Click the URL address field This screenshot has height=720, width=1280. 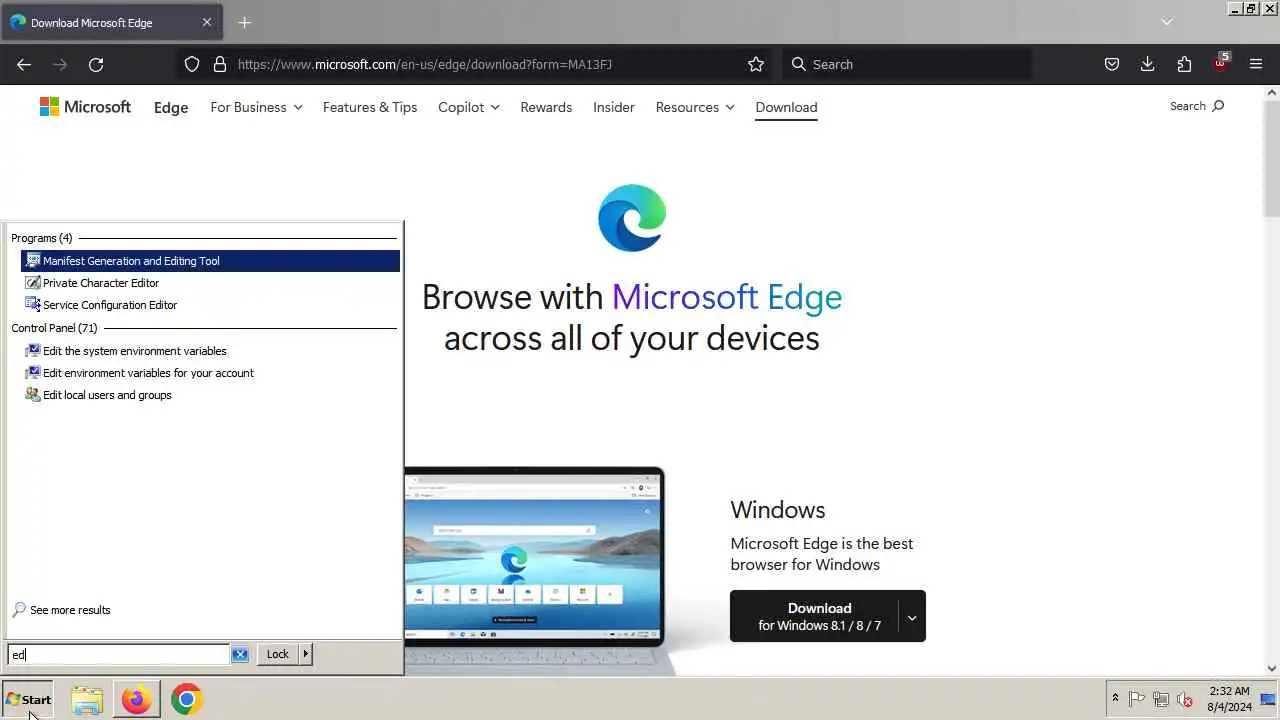[x=485, y=64]
